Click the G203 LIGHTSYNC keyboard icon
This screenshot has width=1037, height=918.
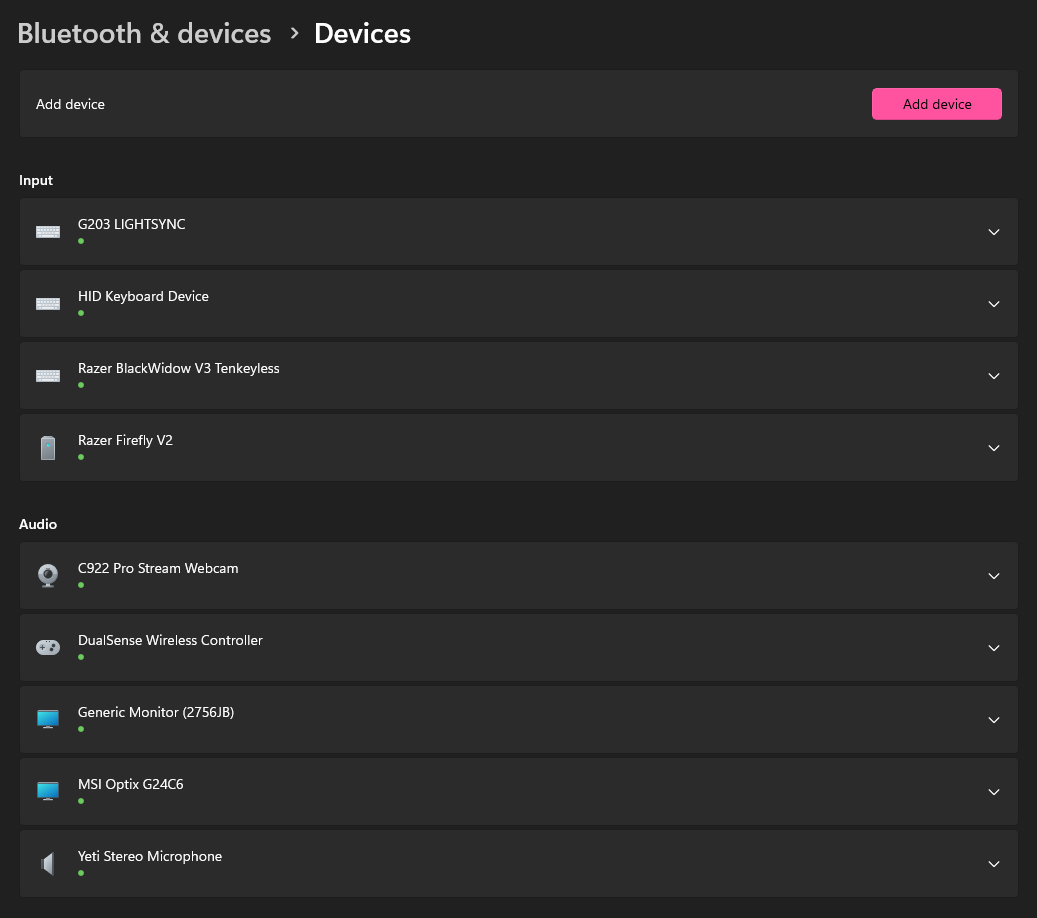(48, 232)
